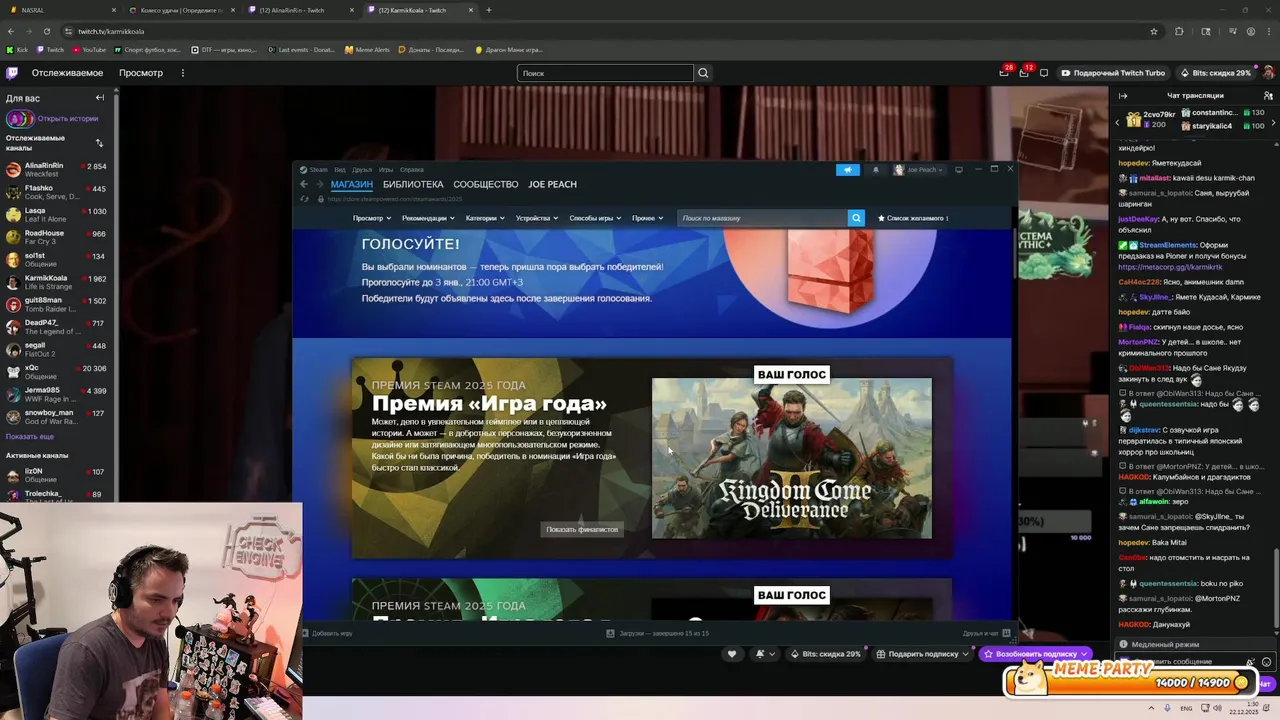Open the YouTube bookmark

(88, 49)
